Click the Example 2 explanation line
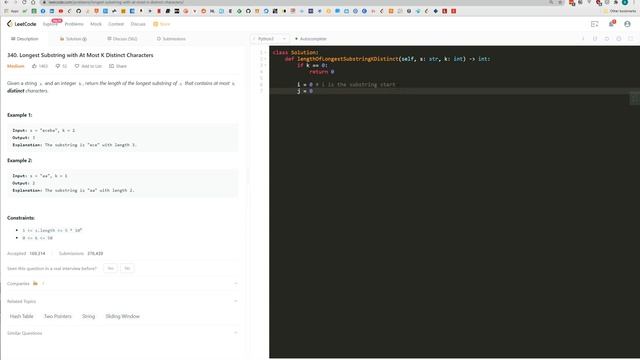640x360 pixels. pos(73,190)
